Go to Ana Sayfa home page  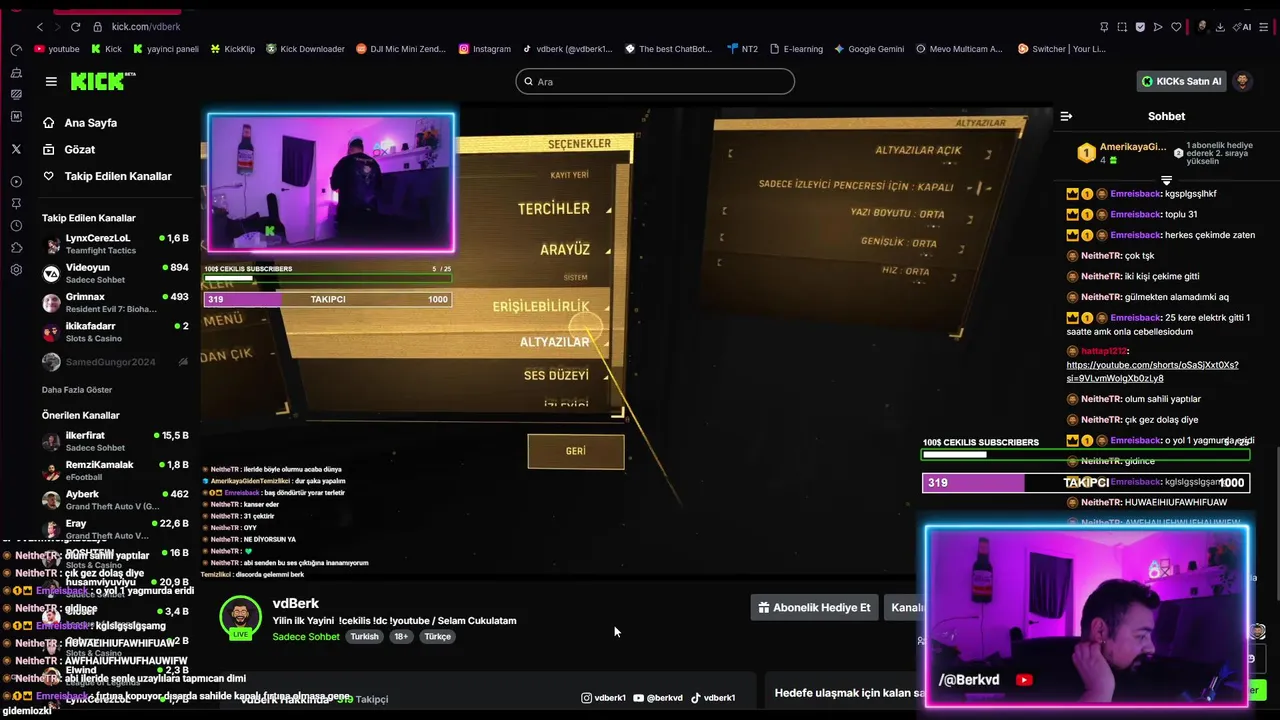pos(80,123)
